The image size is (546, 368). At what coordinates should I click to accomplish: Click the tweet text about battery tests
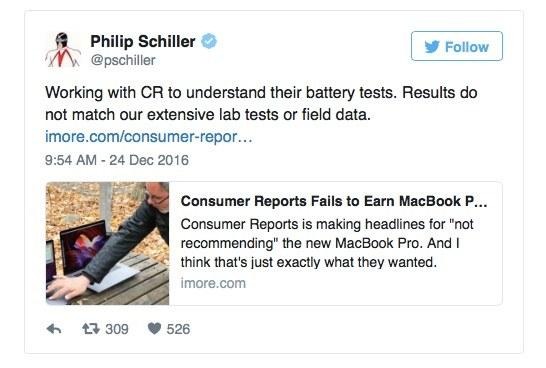point(261,103)
